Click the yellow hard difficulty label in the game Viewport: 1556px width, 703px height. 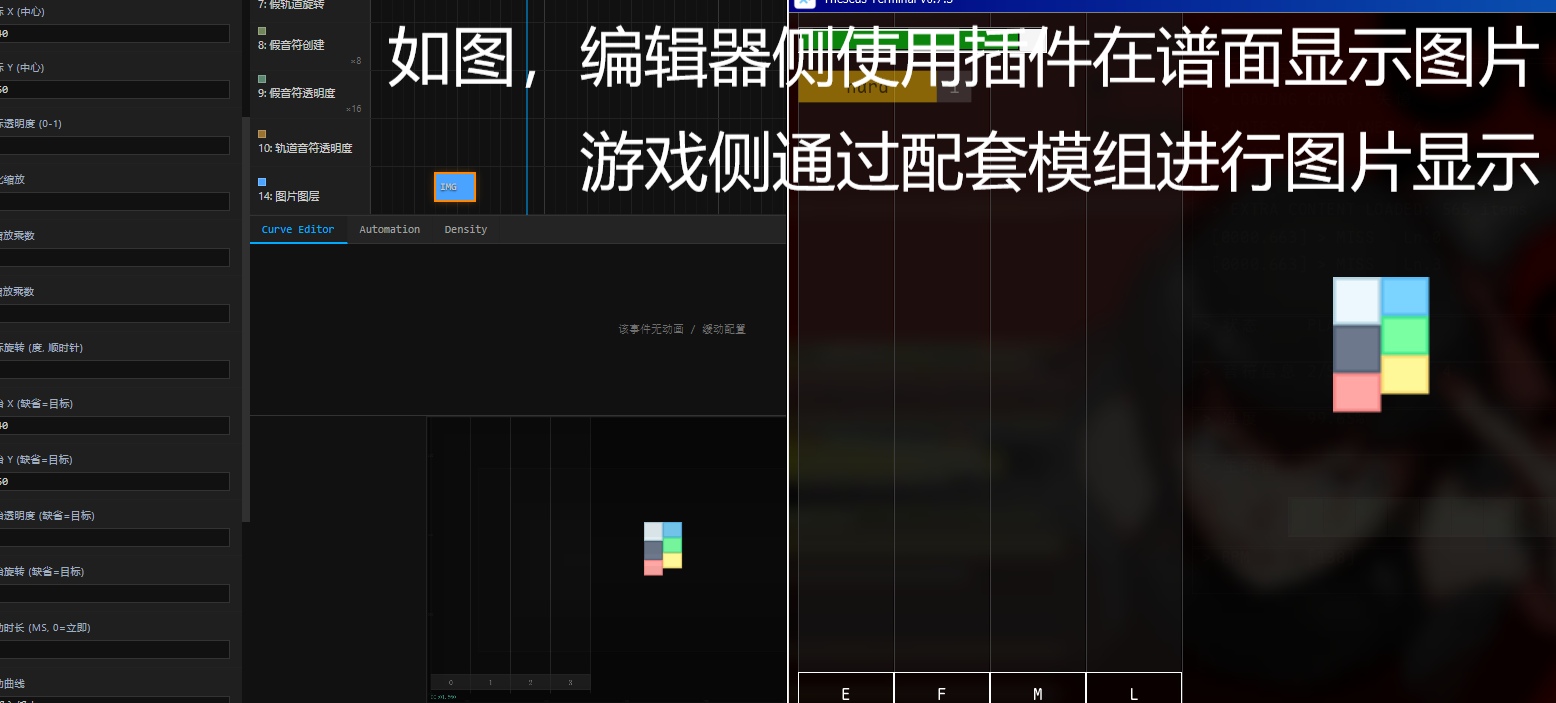[x=867, y=87]
